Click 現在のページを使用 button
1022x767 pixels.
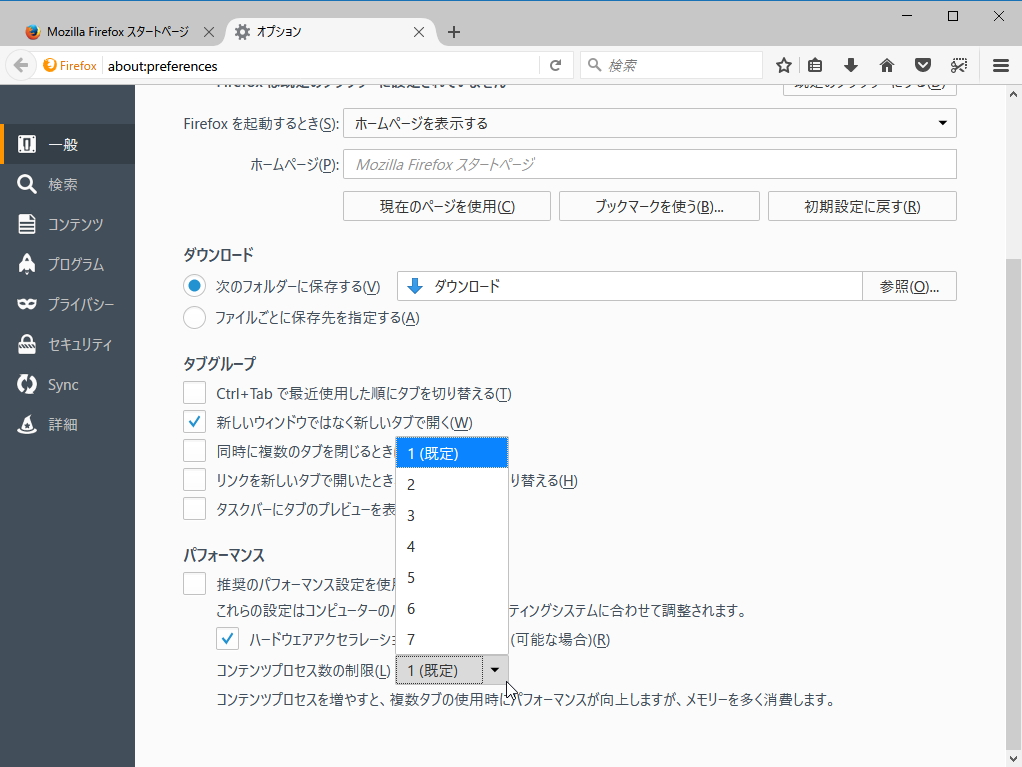pos(447,206)
